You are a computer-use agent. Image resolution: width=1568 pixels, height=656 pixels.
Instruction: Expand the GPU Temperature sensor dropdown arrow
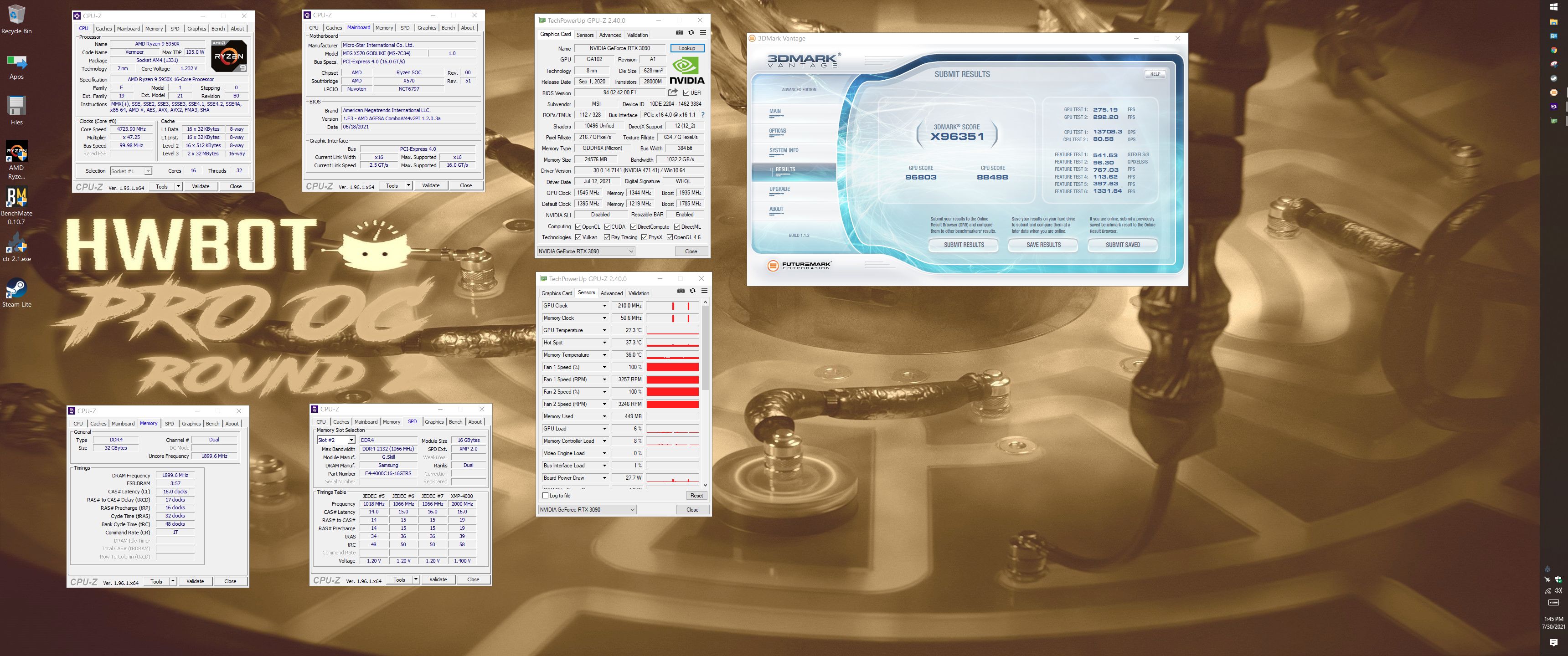coord(604,330)
